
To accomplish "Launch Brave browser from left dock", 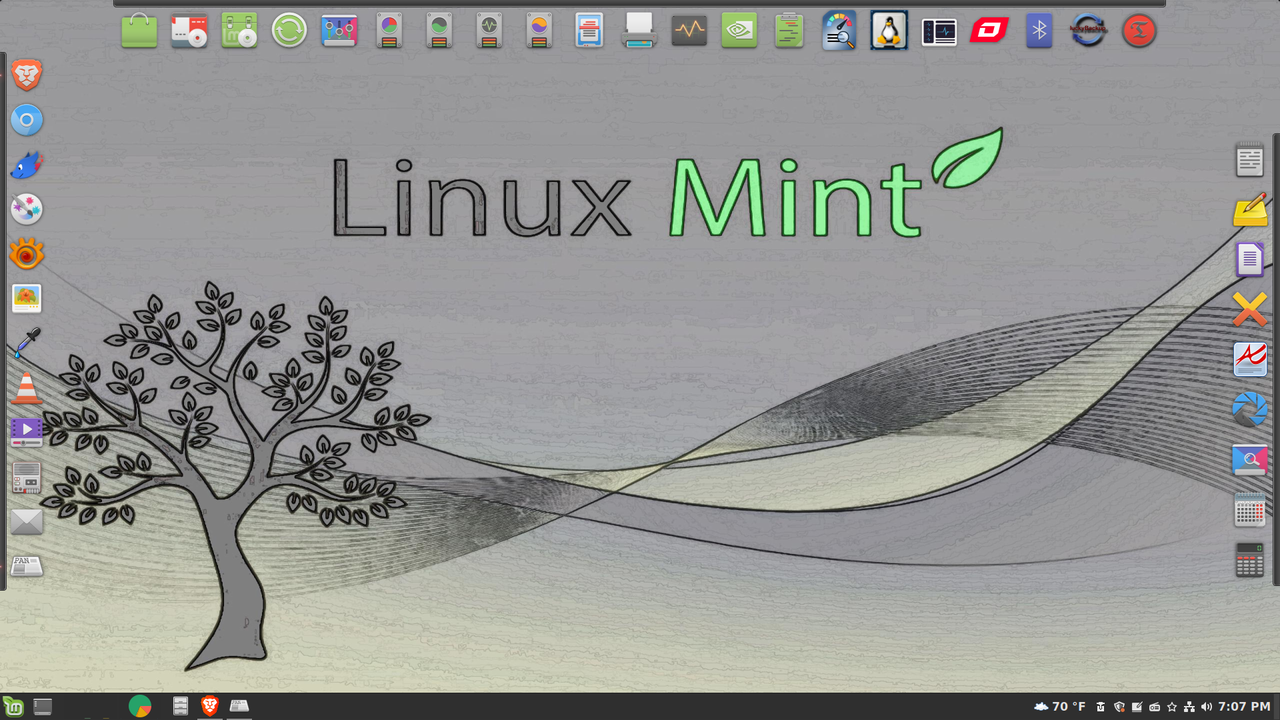I will pos(27,74).
